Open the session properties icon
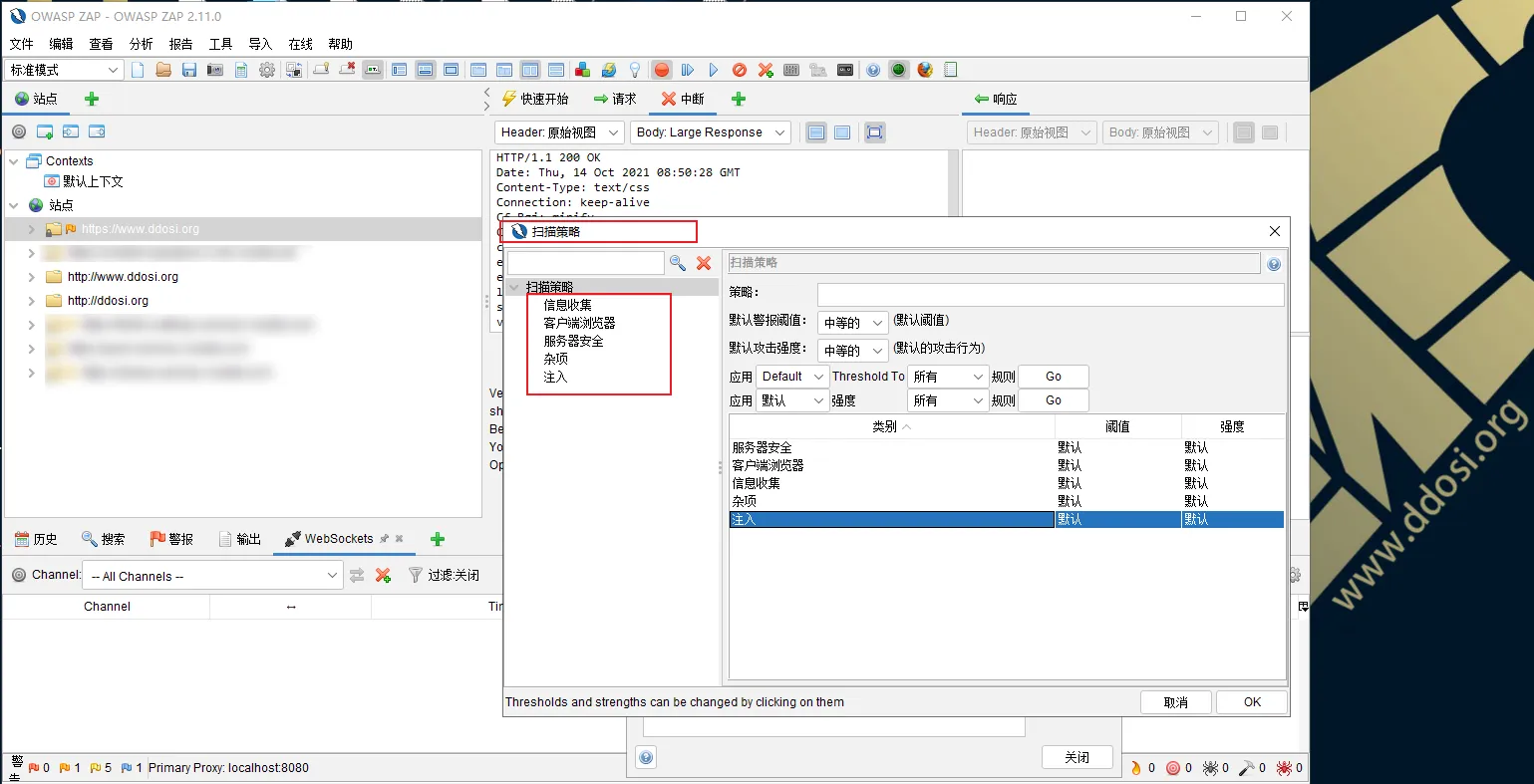 click(x=241, y=70)
